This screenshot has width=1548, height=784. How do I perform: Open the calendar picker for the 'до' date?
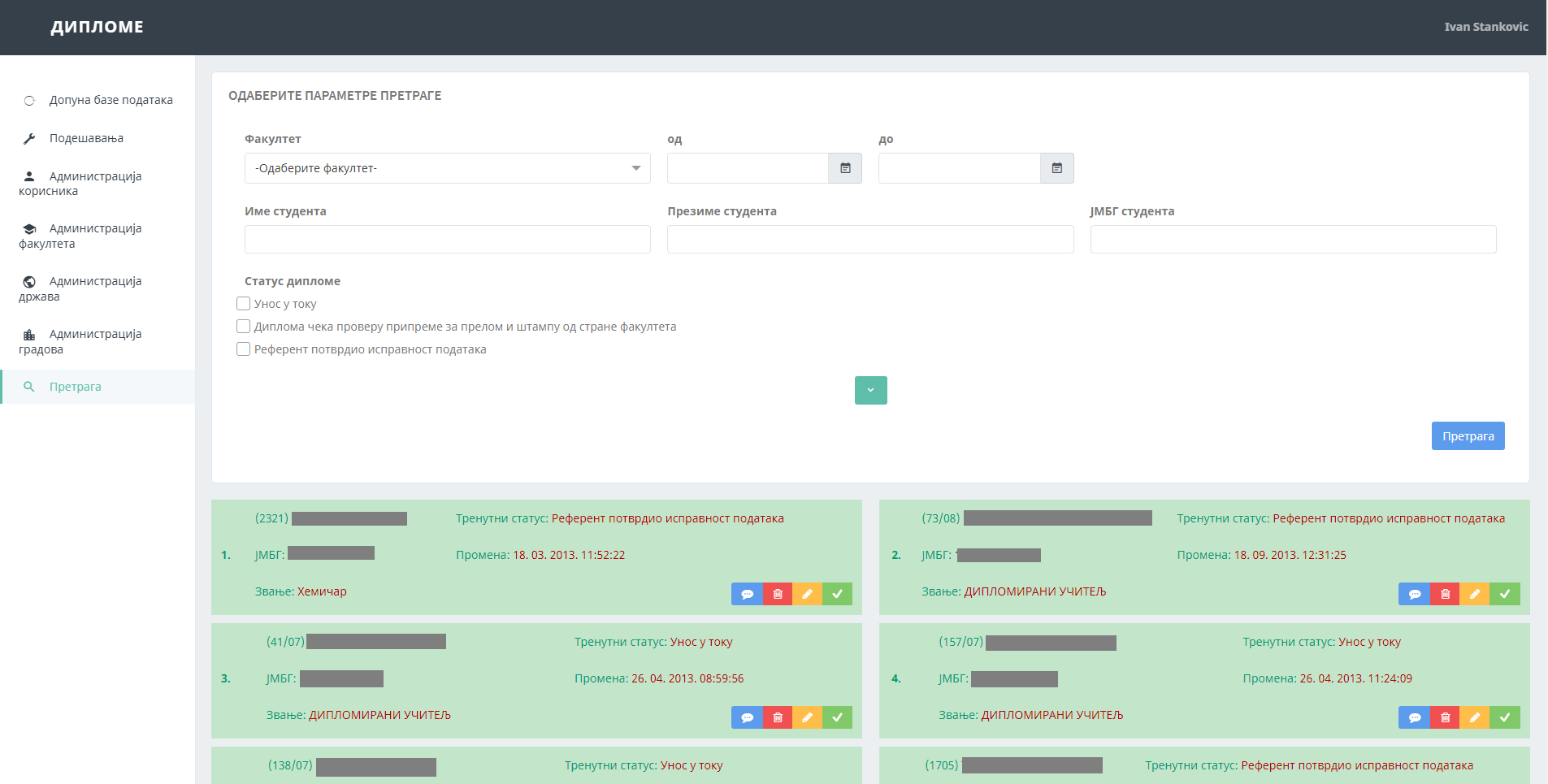(1056, 168)
